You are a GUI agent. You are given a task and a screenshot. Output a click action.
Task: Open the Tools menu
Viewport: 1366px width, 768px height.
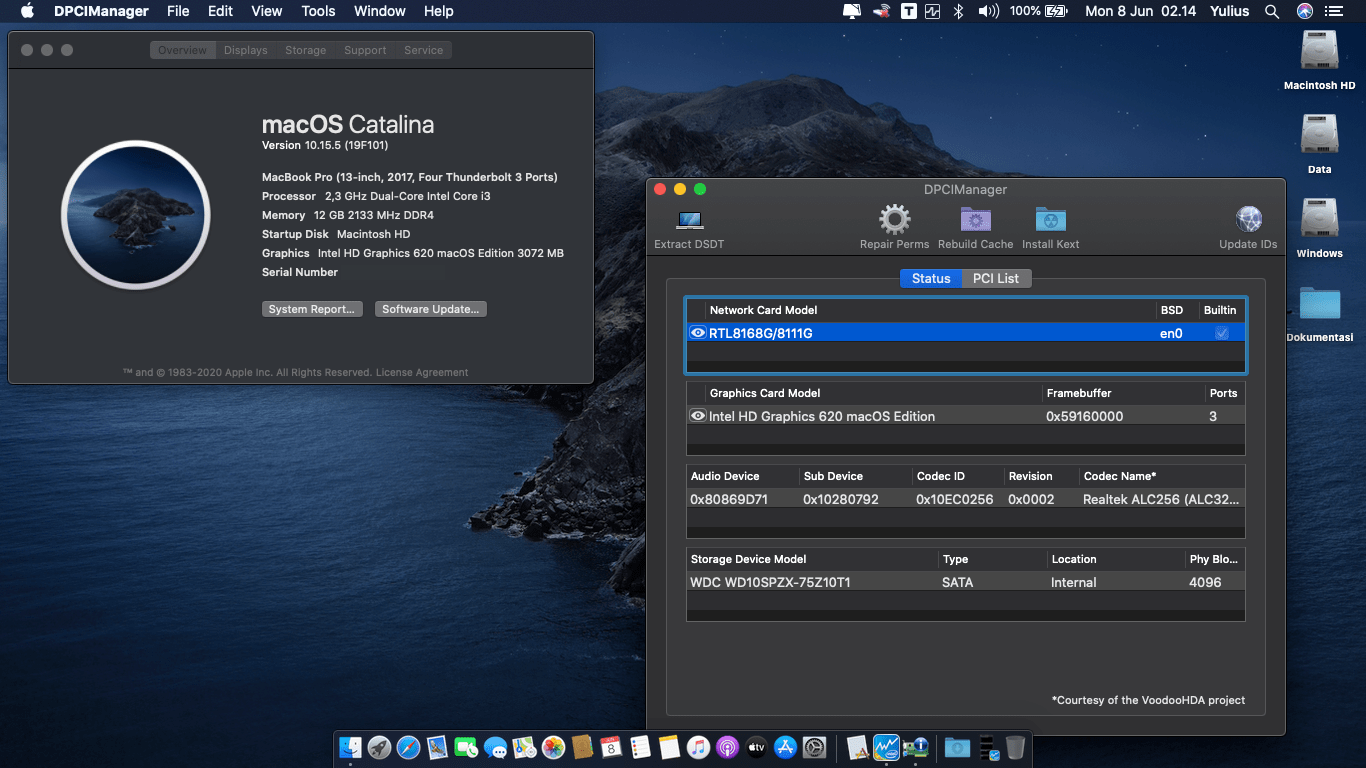coord(318,11)
